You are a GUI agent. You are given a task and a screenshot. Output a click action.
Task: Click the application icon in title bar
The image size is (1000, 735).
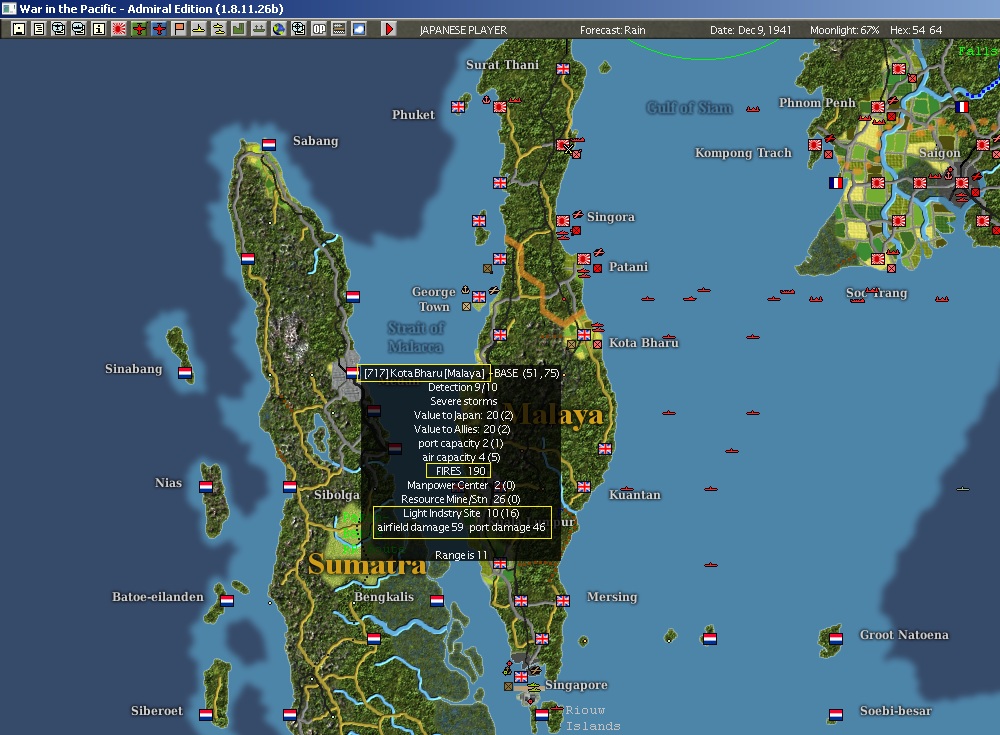pyautogui.click(x=9, y=8)
